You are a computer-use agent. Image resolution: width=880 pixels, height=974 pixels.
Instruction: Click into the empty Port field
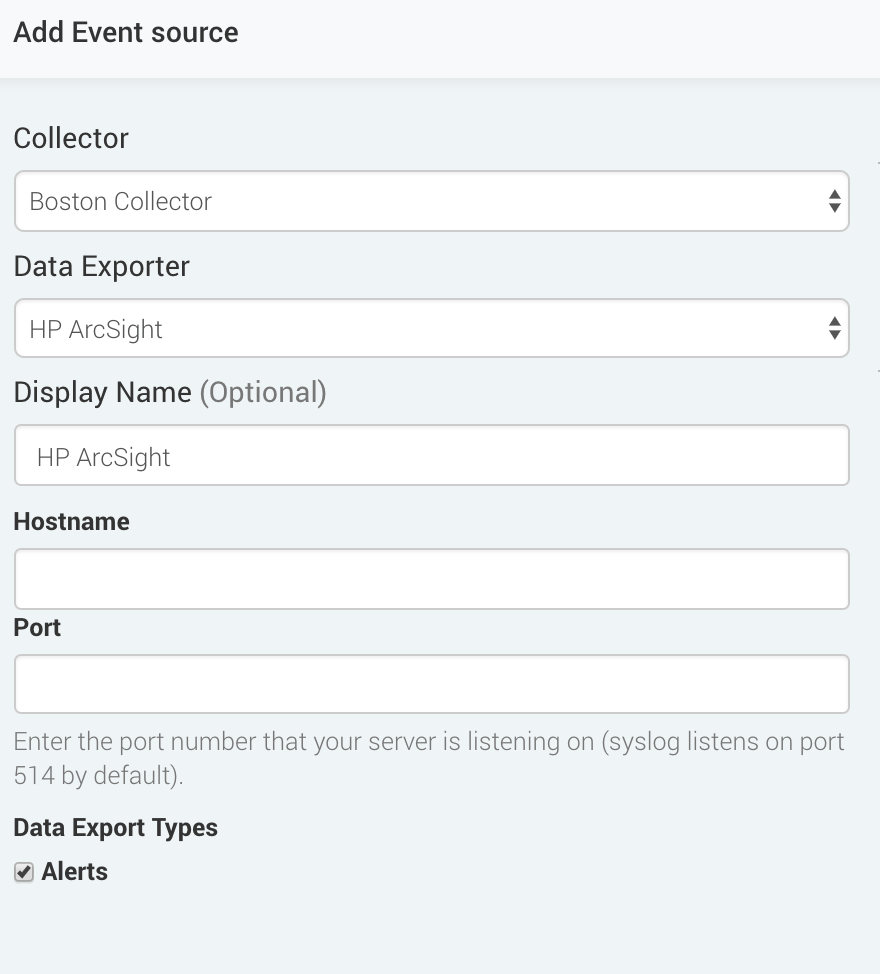click(x=432, y=684)
